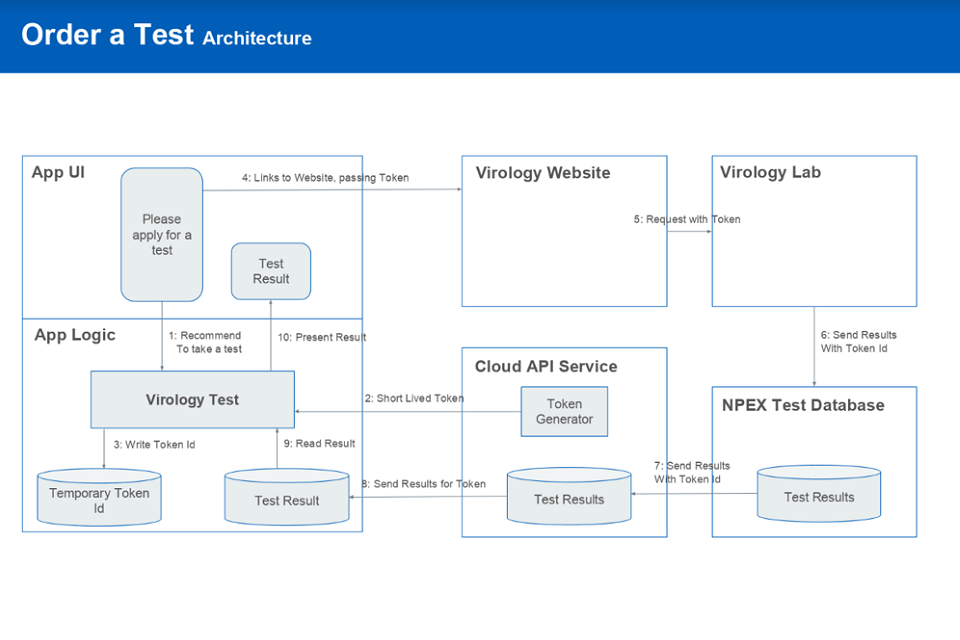Click label '6: Send Results With Token Id'
960x640 pixels.
(858, 342)
